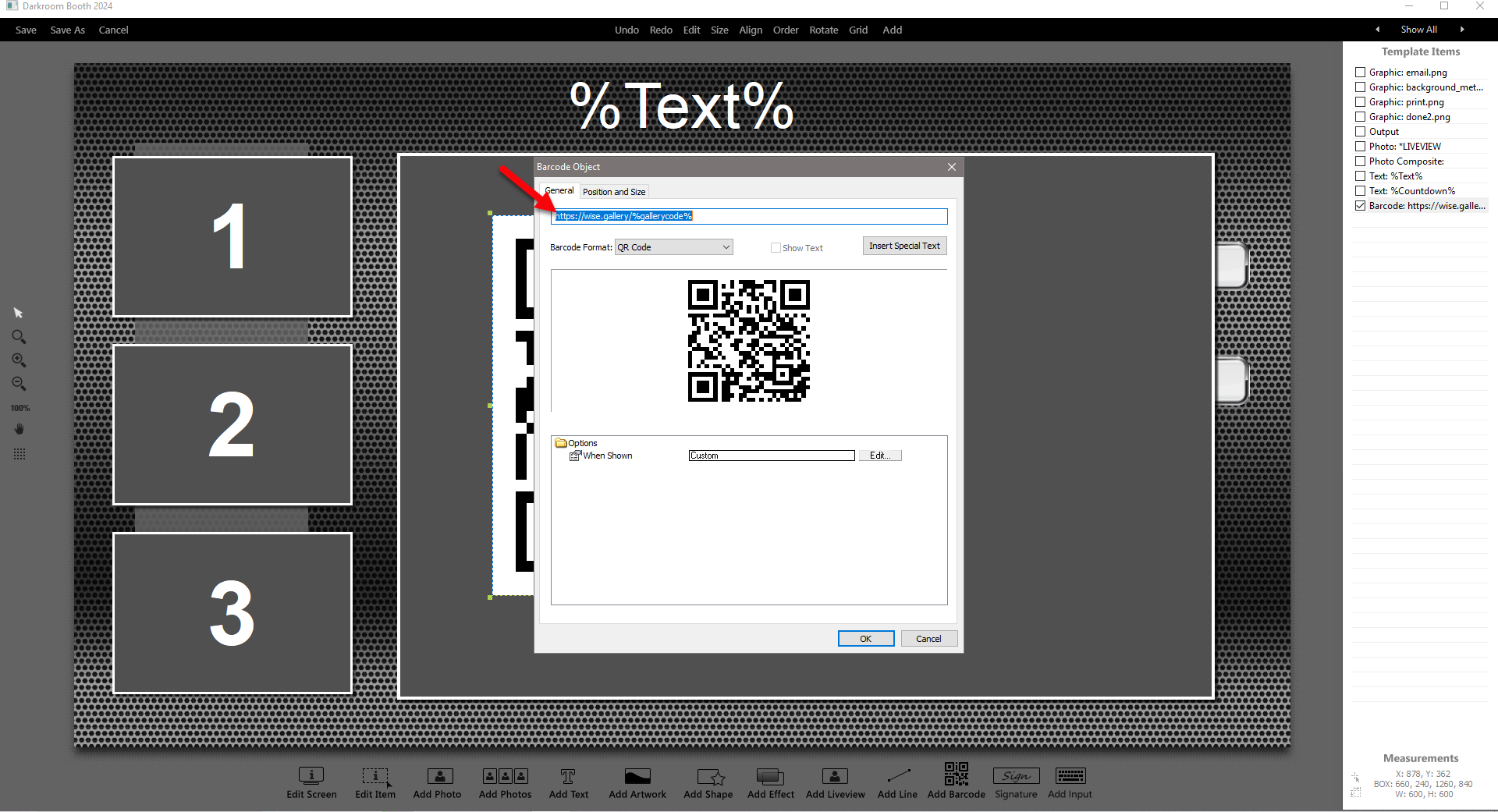Click the barcode URL text field
The image size is (1498, 812).
tap(749, 216)
